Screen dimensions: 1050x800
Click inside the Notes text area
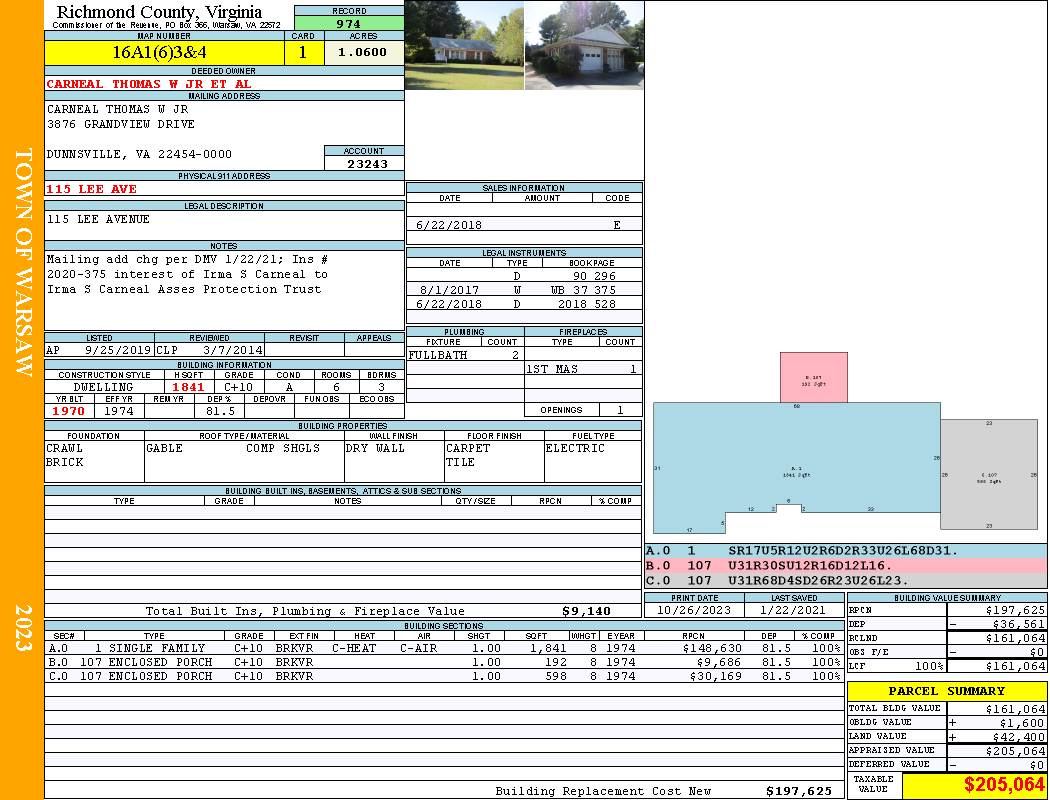click(224, 290)
